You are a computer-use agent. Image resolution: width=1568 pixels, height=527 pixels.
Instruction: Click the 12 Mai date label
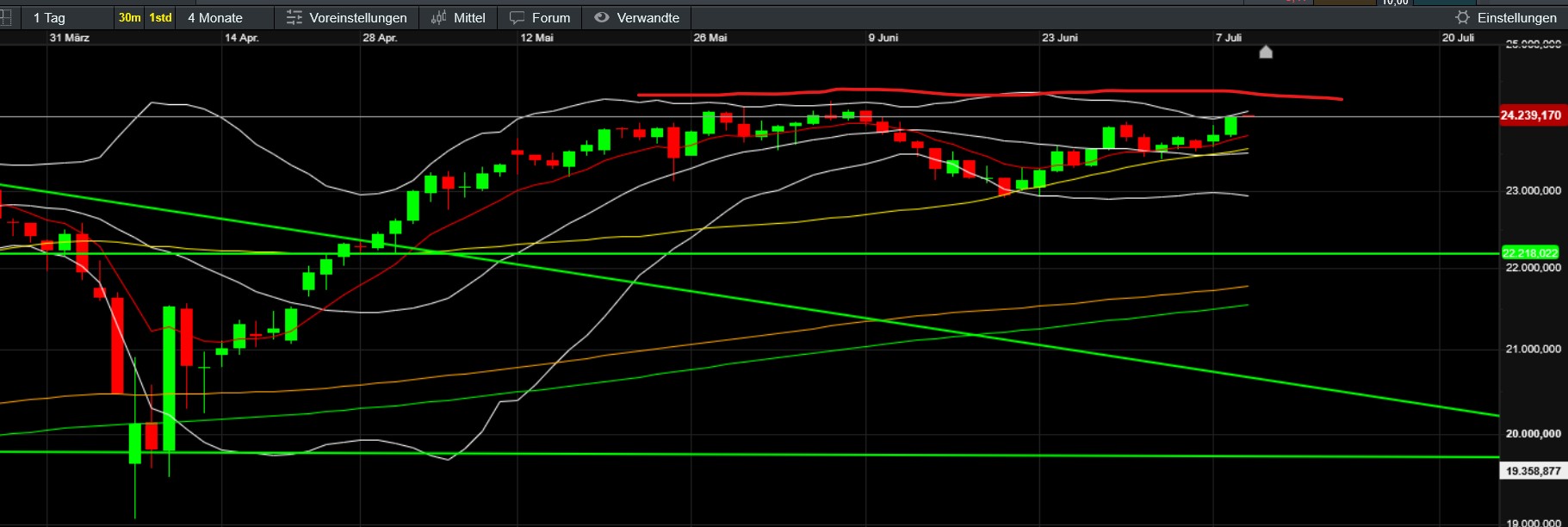[537, 38]
